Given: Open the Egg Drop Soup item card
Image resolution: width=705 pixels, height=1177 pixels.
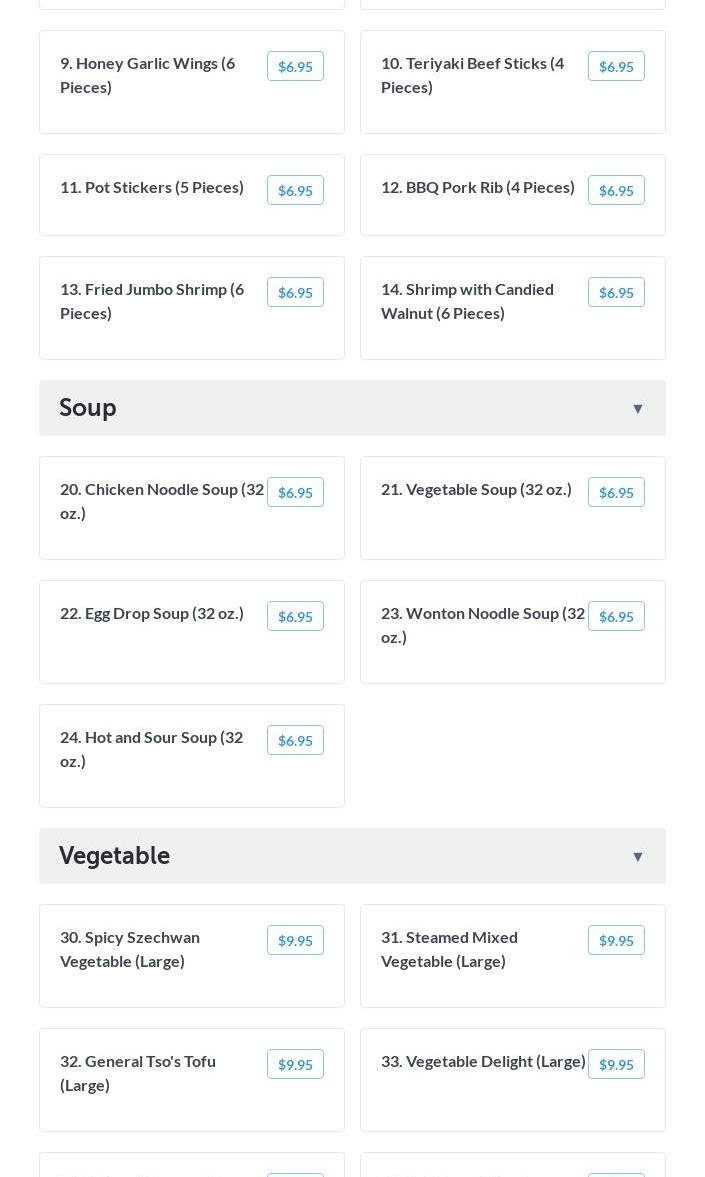Looking at the screenshot, I should coord(191,632).
